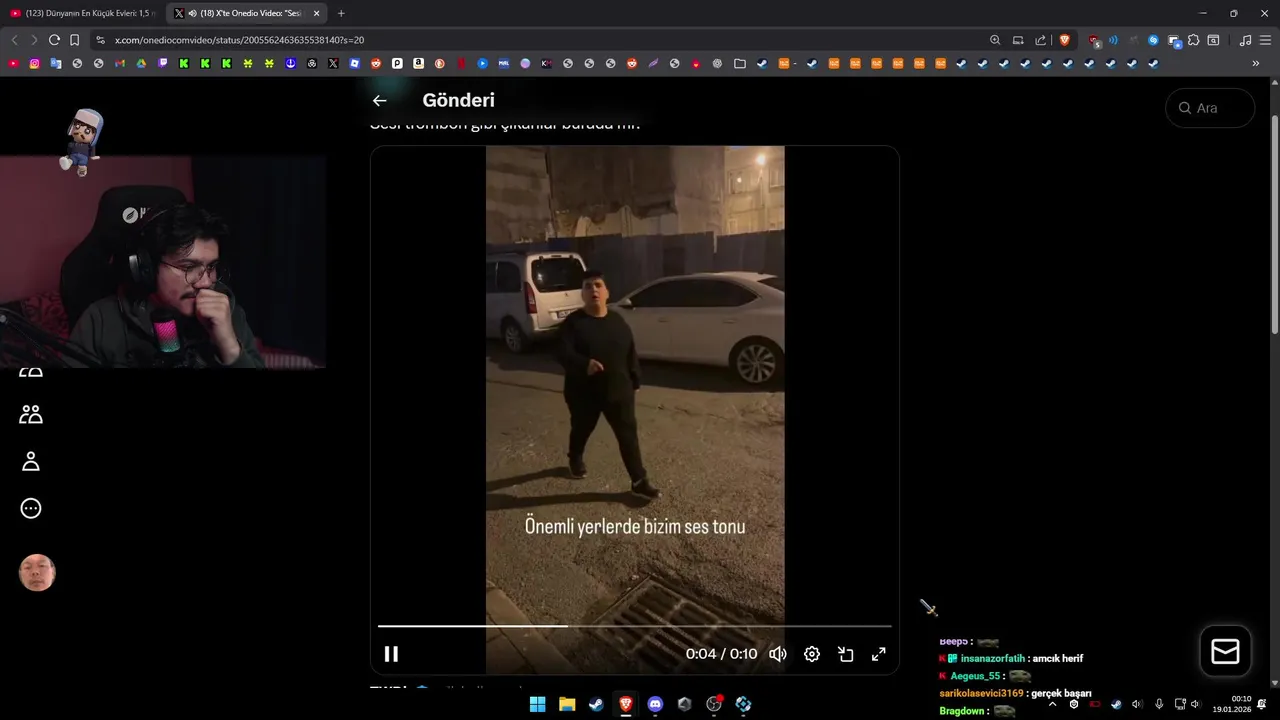This screenshot has width=1280, height=720.
Task: Open media control music note icon
Action: tap(1245, 40)
